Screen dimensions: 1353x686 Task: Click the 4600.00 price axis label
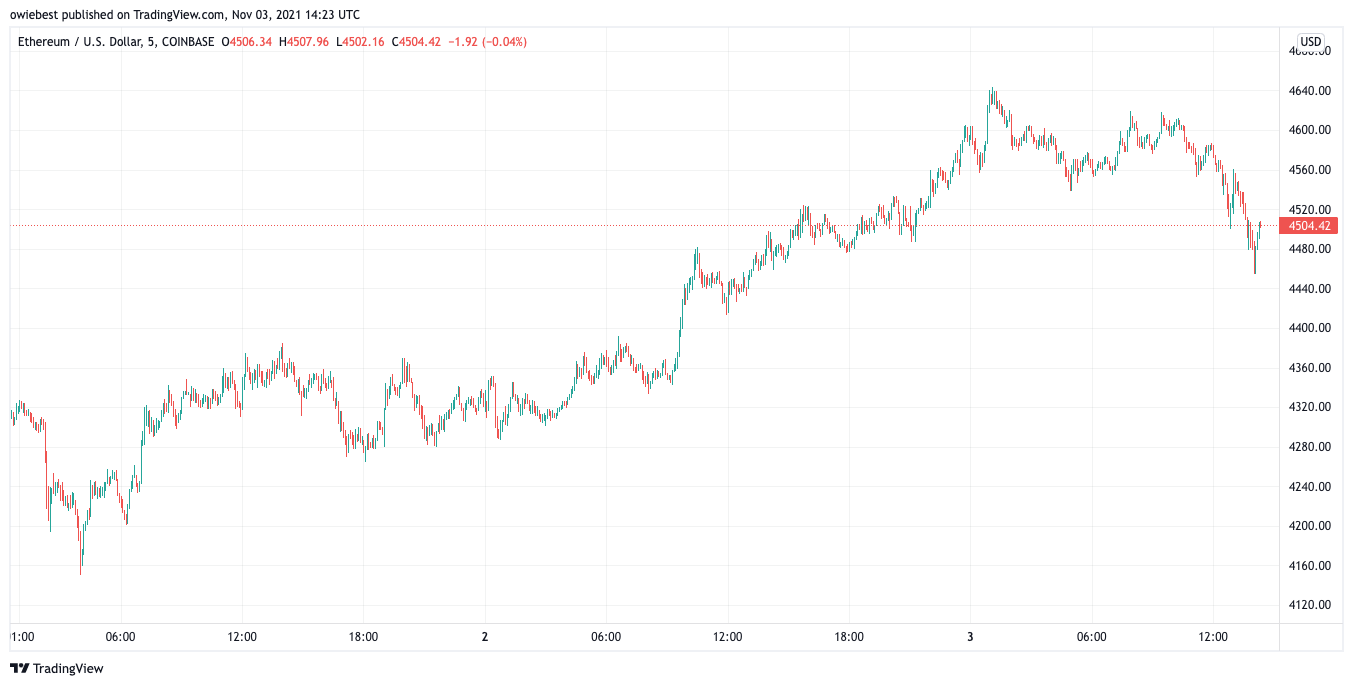(x=1310, y=130)
